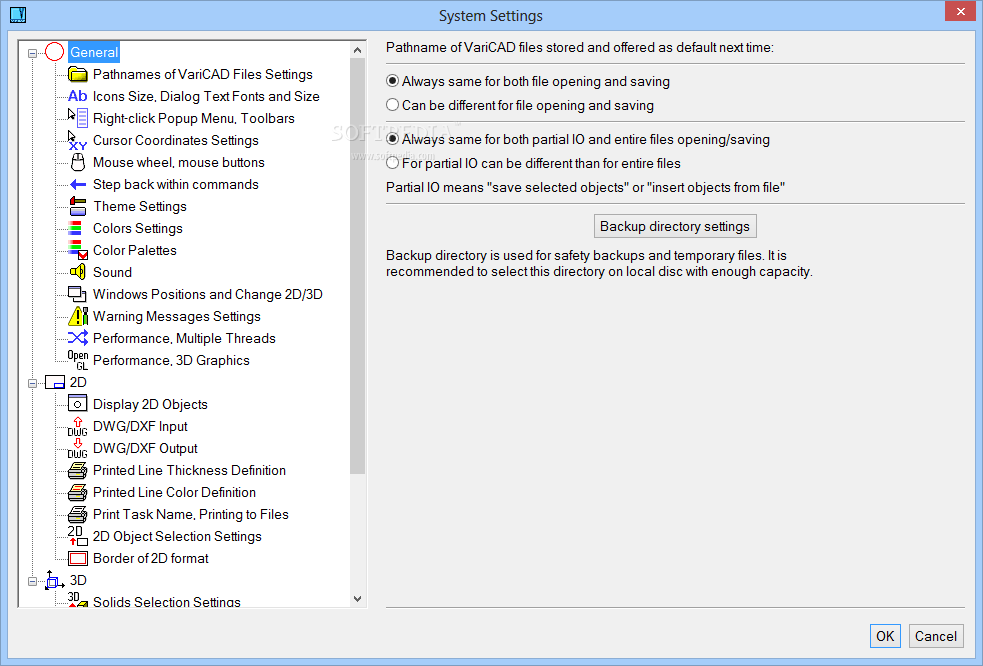Open Right-click Popup Menu, Toolbars settings
983x666 pixels.
pos(194,118)
